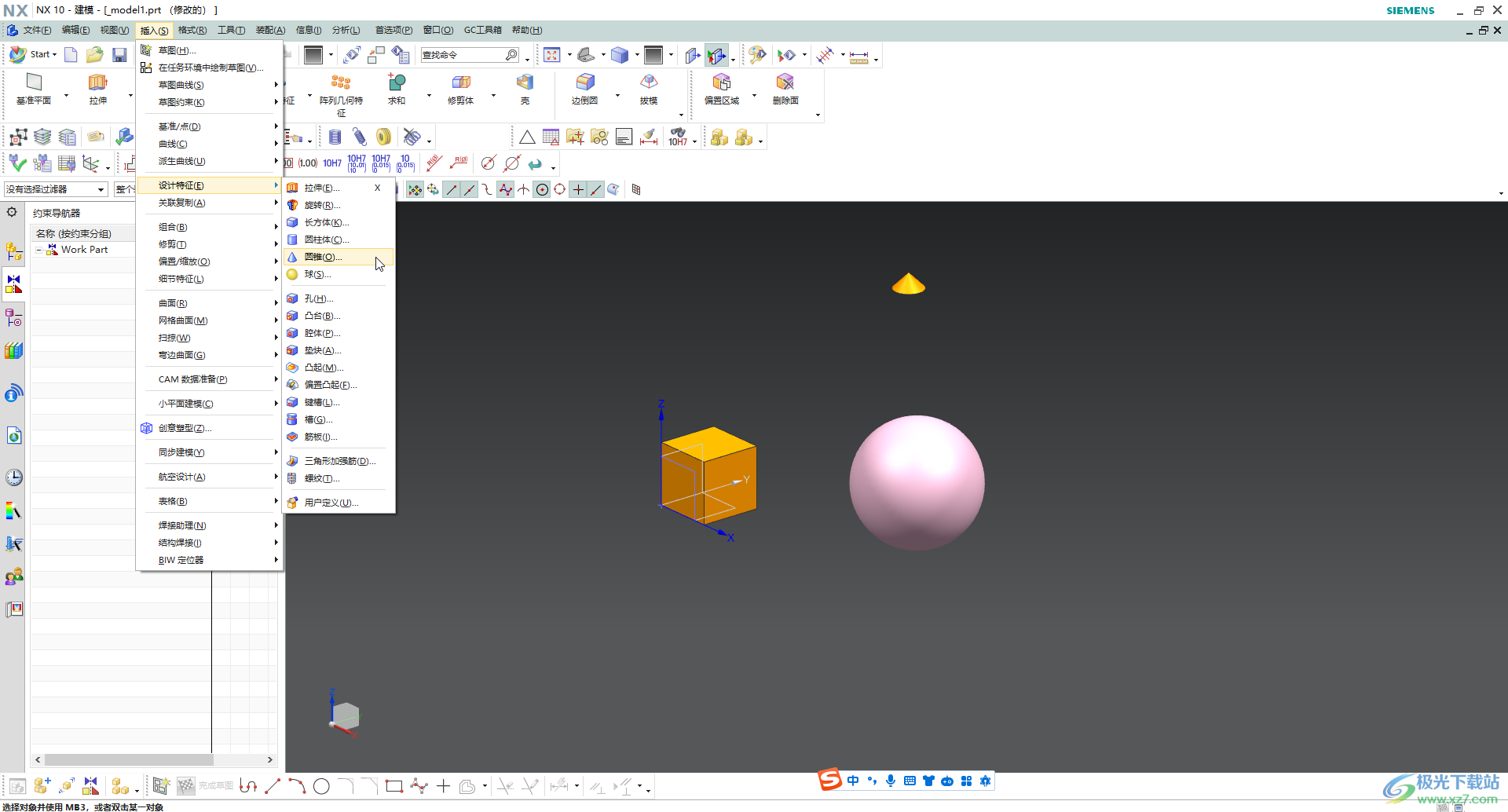Screen dimensions: 1508x812
Task: Toggle snap Quadrant Point option
Action: (x=560, y=189)
